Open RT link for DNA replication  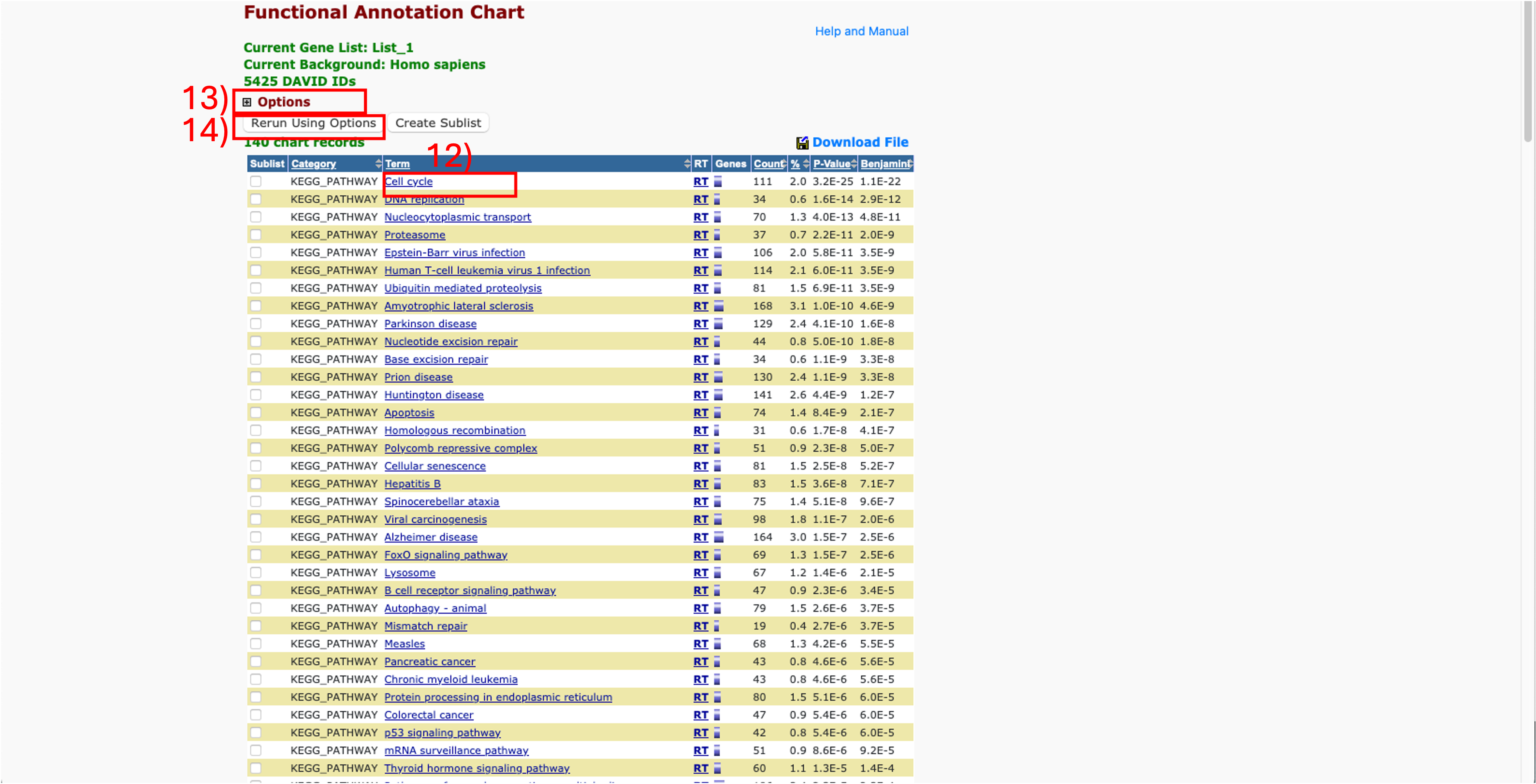[x=700, y=200]
